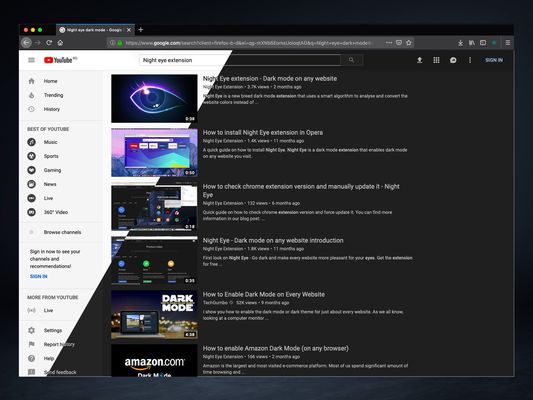Viewport: 533px width, 400px height.
Task: Open Live under More from YouTube
Action: click(48, 310)
